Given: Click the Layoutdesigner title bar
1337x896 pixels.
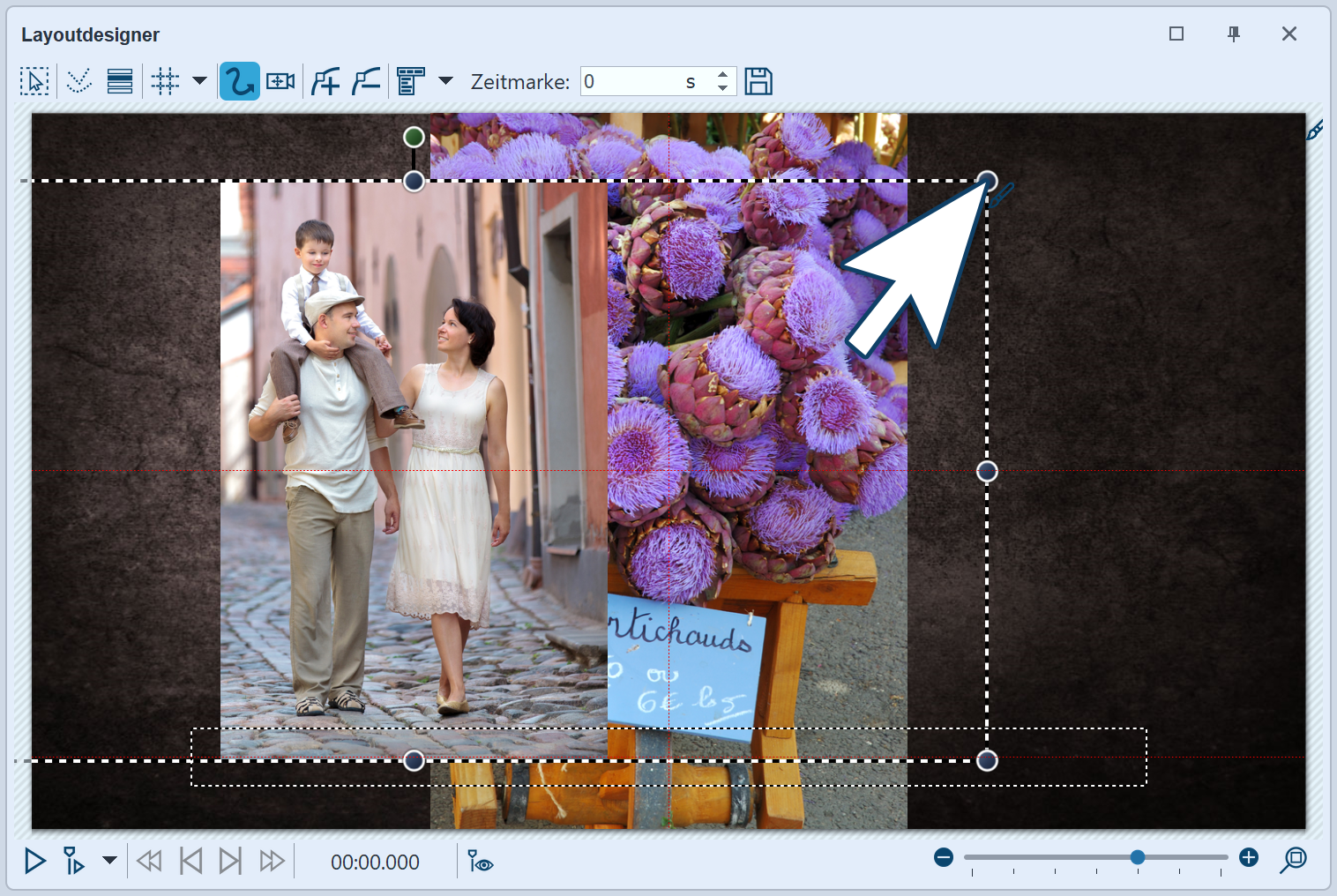Looking at the screenshot, I should [91, 34].
